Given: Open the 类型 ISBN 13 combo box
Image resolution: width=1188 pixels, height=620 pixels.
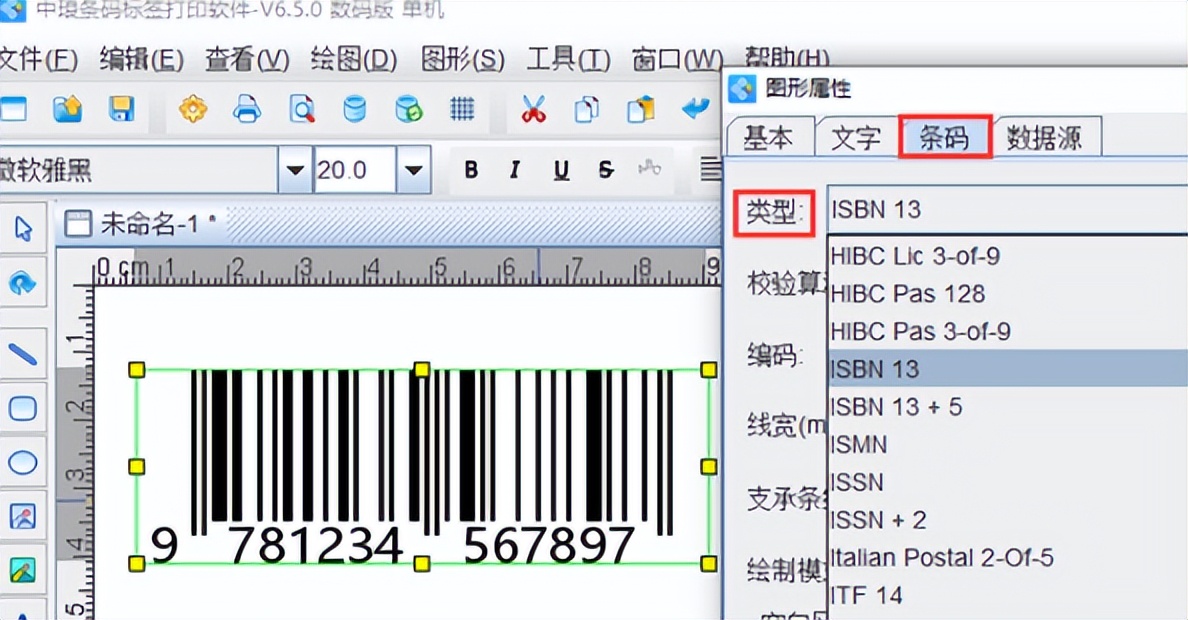Looking at the screenshot, I should pos(1008,209).
